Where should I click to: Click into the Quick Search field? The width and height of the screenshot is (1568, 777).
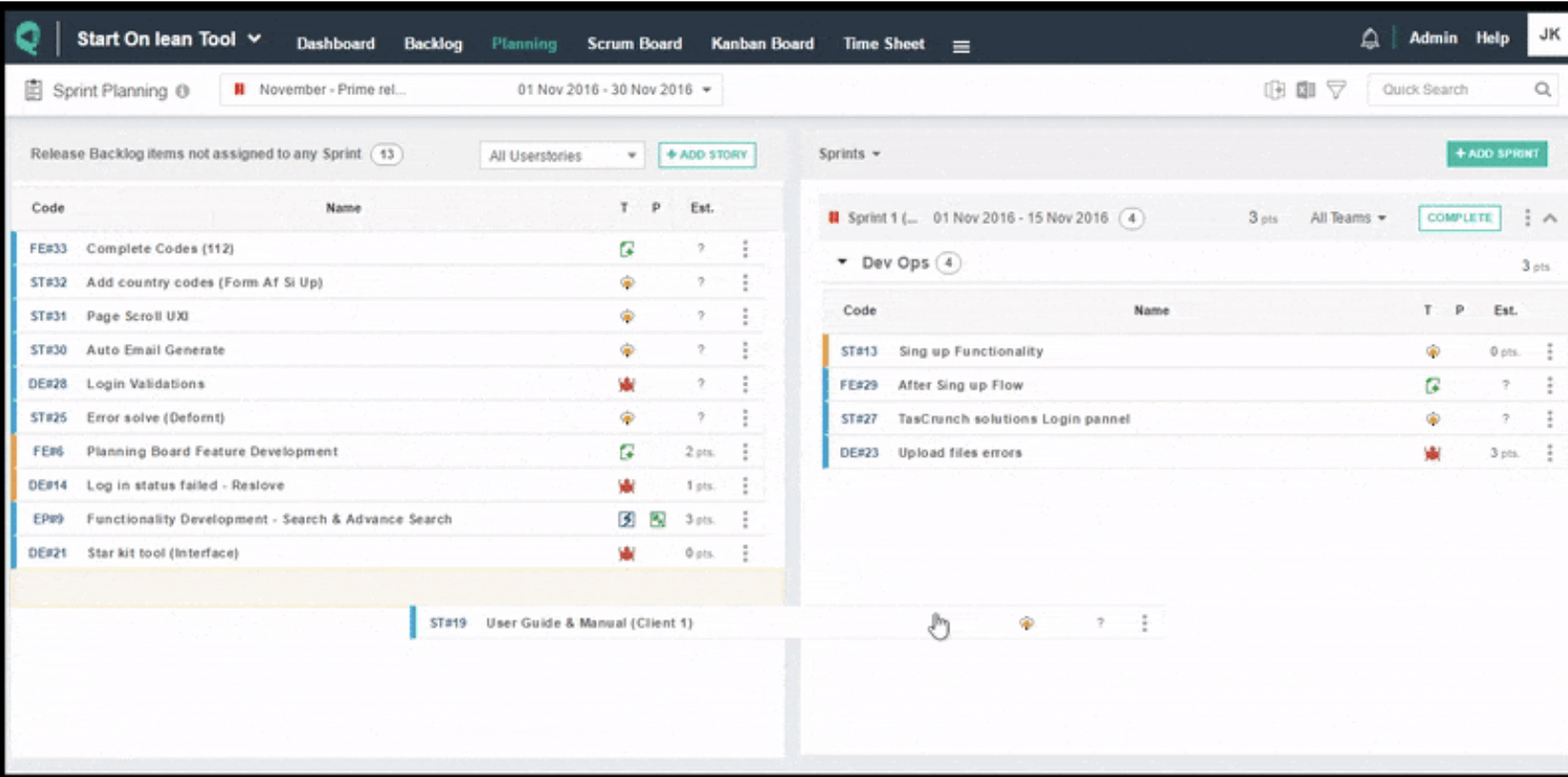click(1449, 89)
